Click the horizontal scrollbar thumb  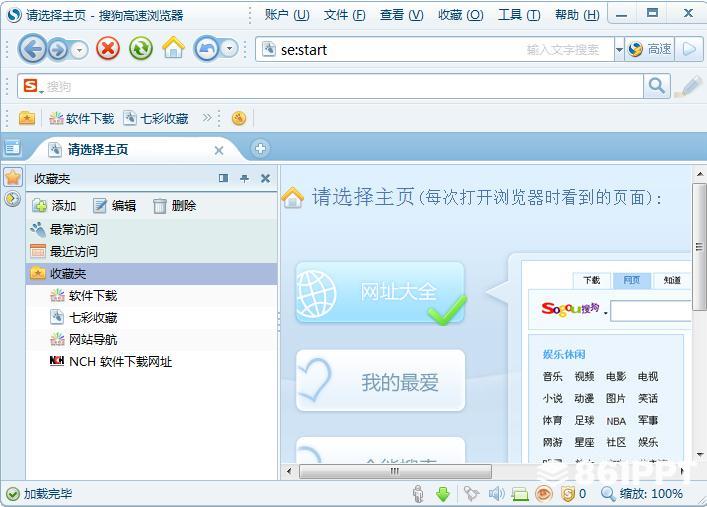[x=395, y=471]
